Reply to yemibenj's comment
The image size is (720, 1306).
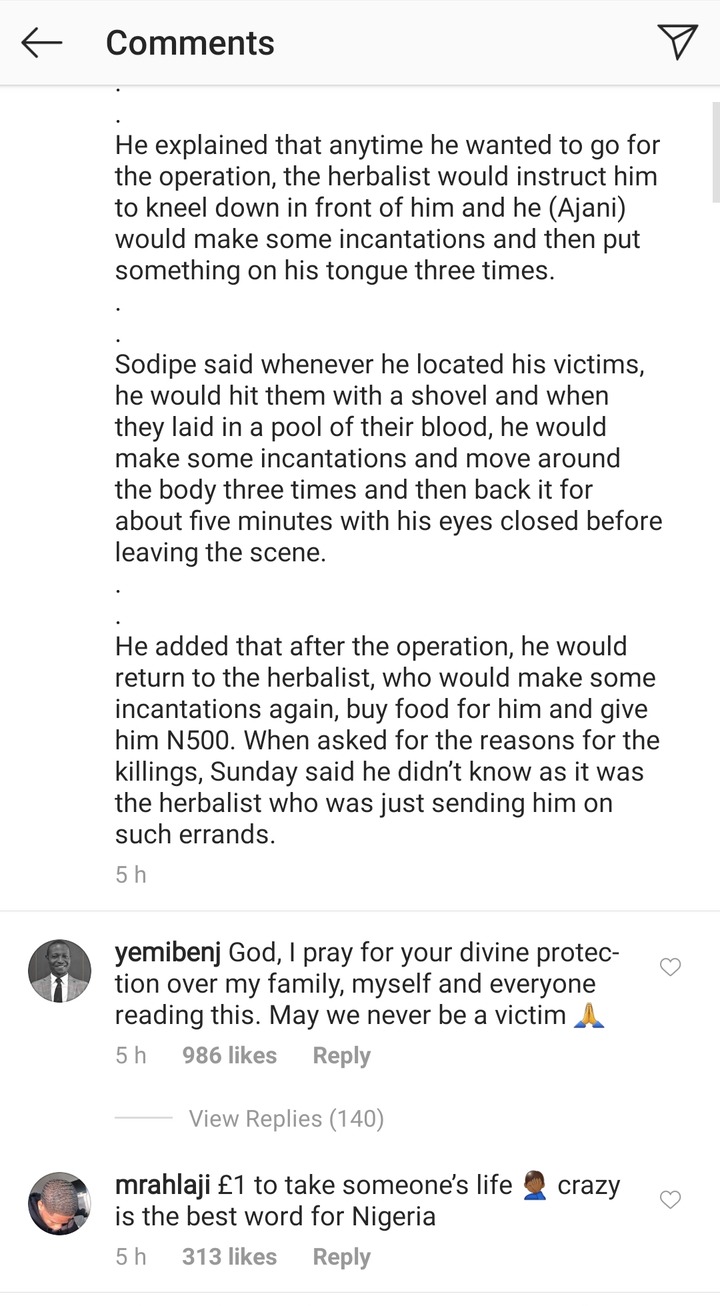click(x=341, y=1055)
